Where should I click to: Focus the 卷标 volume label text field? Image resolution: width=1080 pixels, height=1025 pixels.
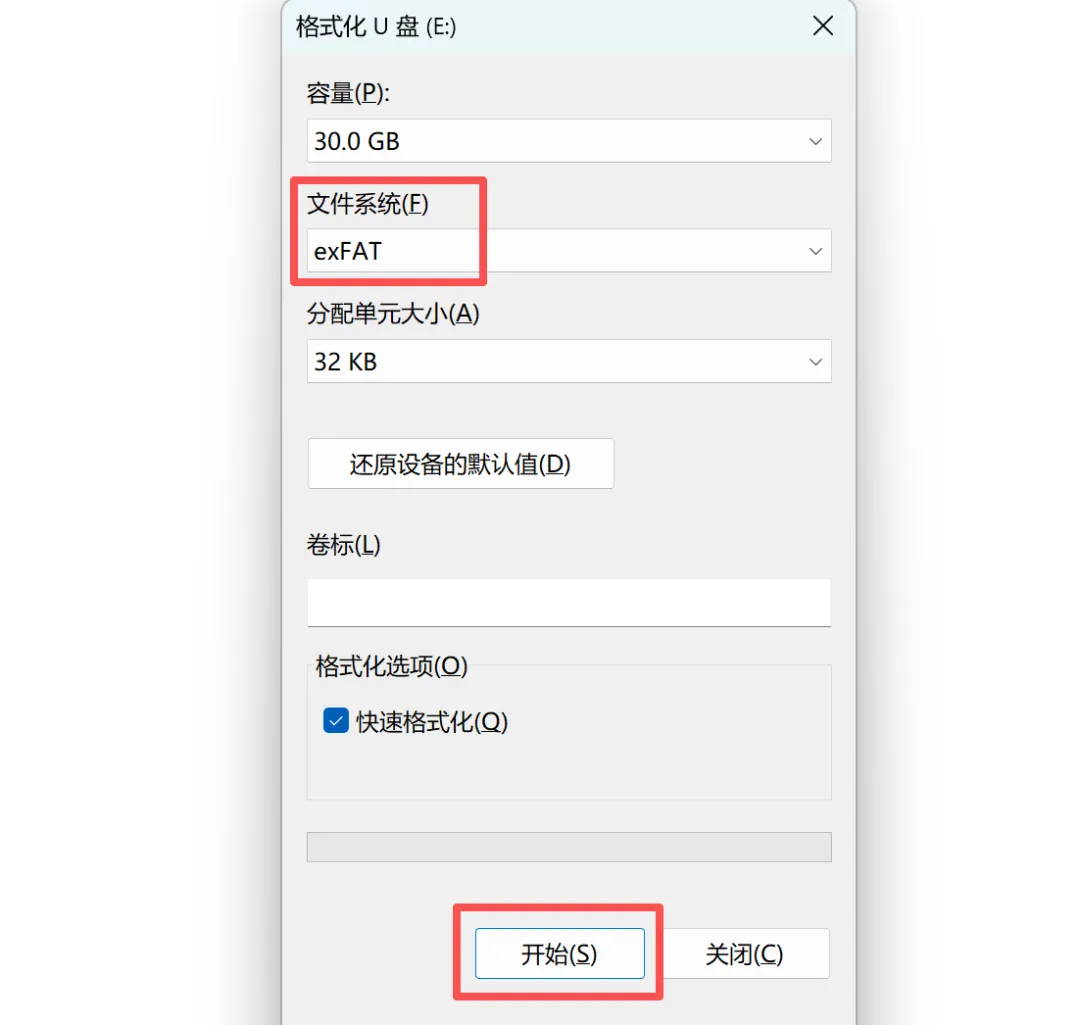(x=569, y=603)
